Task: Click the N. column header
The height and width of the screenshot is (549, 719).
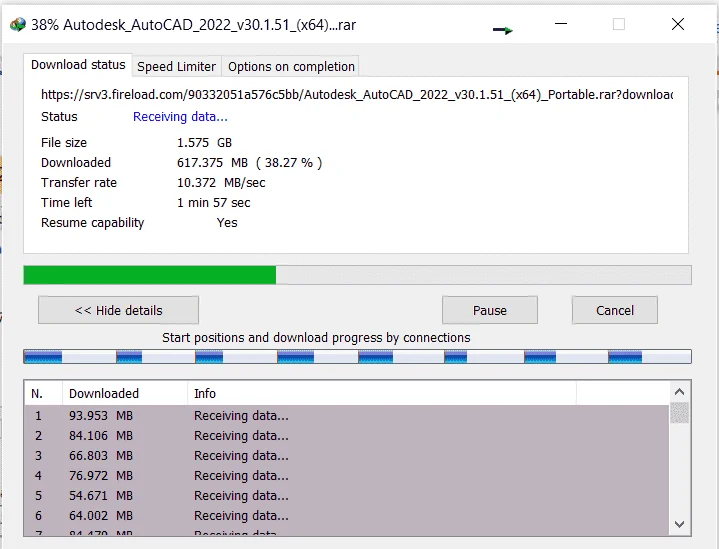Action: pos(43,394)
